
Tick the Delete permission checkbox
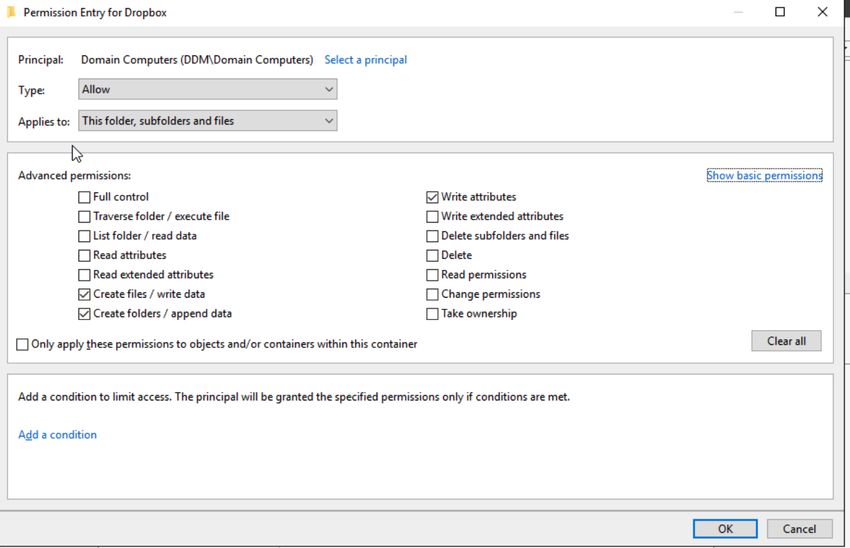click(x=432, y=255)
